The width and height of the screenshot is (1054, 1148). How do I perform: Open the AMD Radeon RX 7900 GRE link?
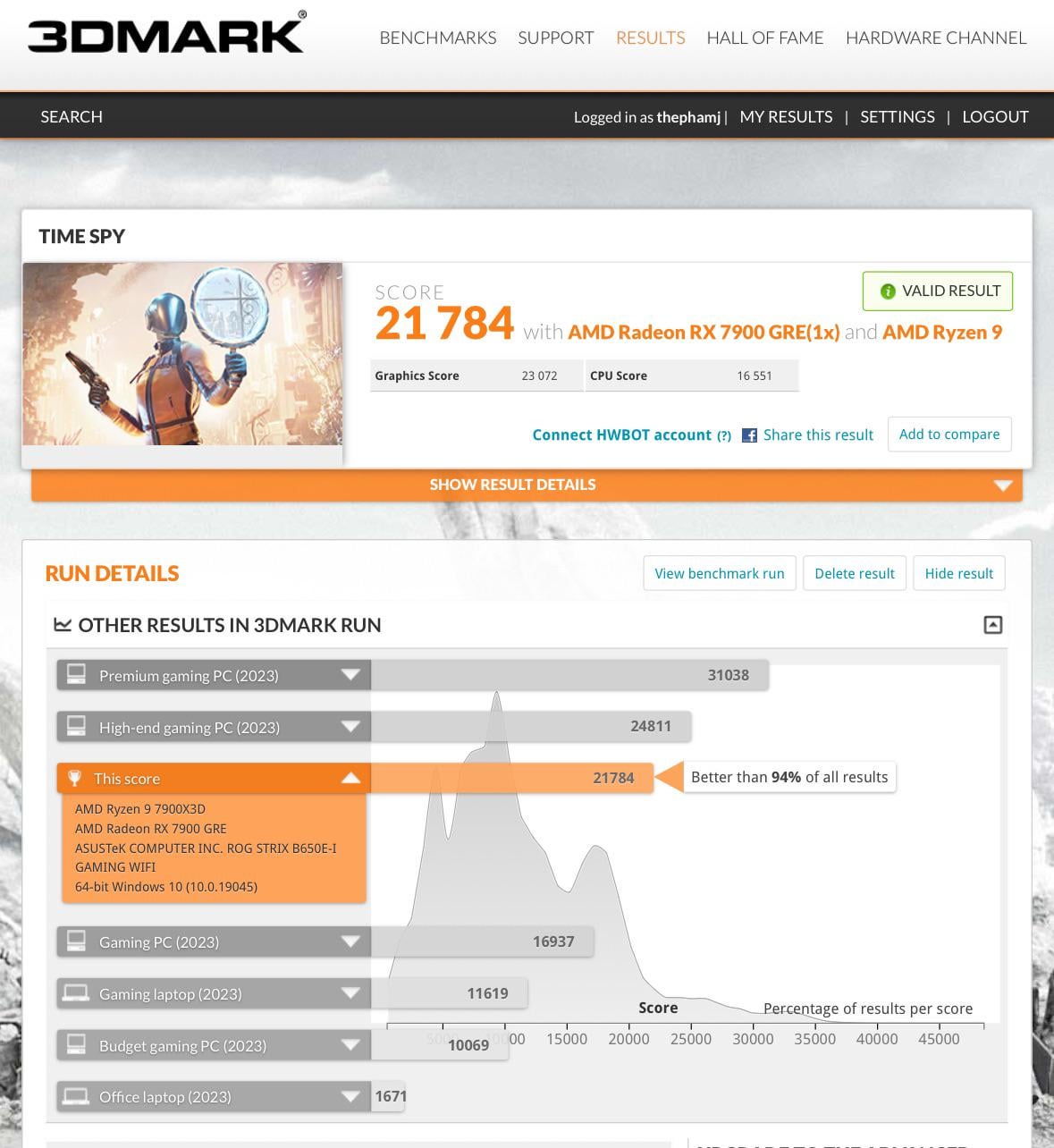704,333
